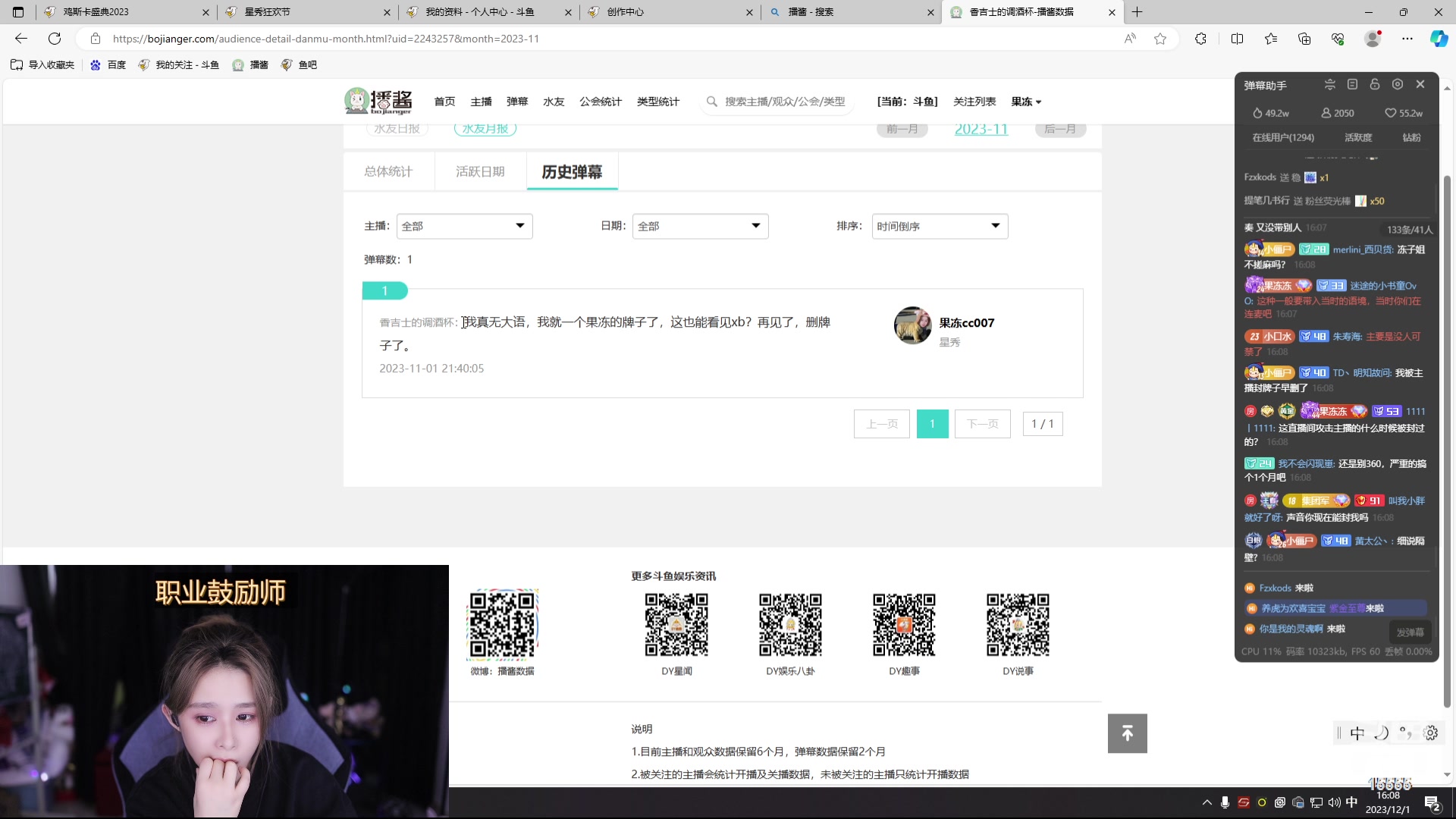
Task: Toggle the IME moon mode icon
Action: (x=1382, y=733)
